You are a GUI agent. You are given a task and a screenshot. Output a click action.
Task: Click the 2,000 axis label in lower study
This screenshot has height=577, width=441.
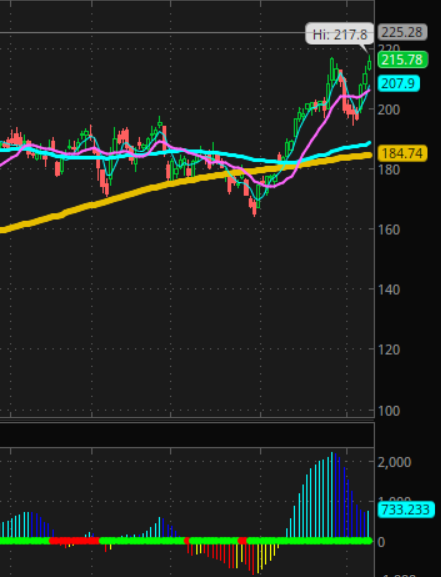point(394,462)
